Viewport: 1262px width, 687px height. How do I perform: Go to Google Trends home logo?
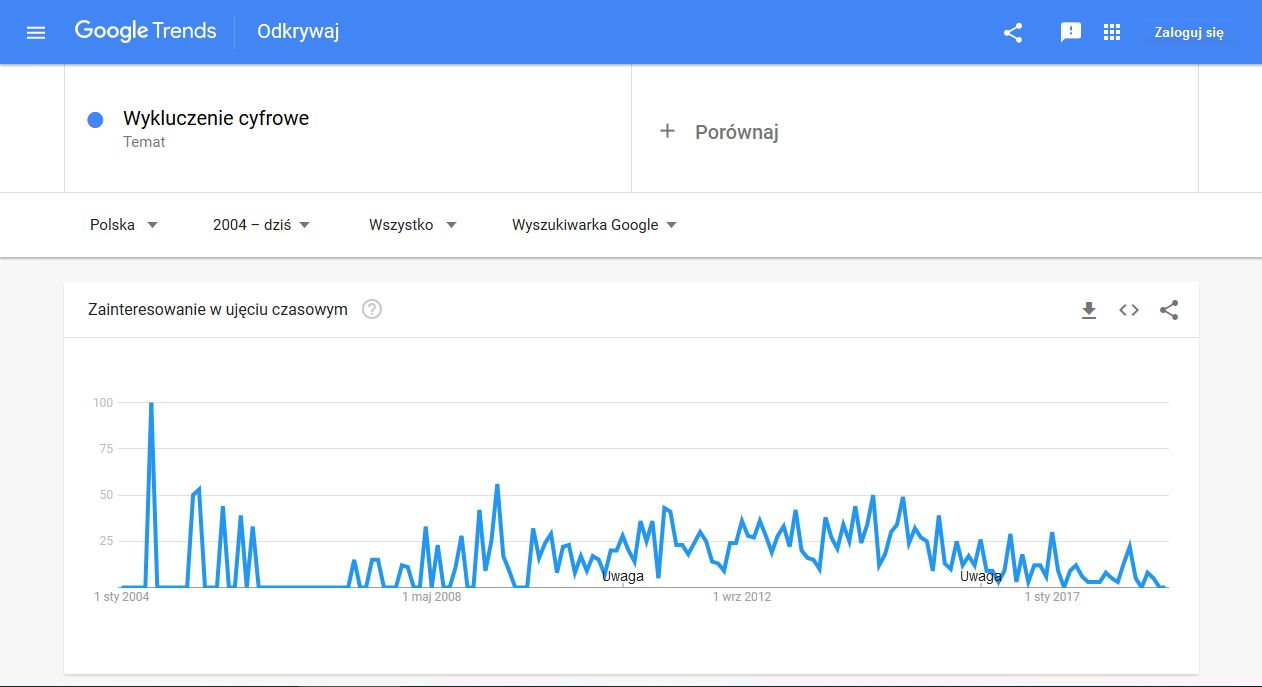145,31
